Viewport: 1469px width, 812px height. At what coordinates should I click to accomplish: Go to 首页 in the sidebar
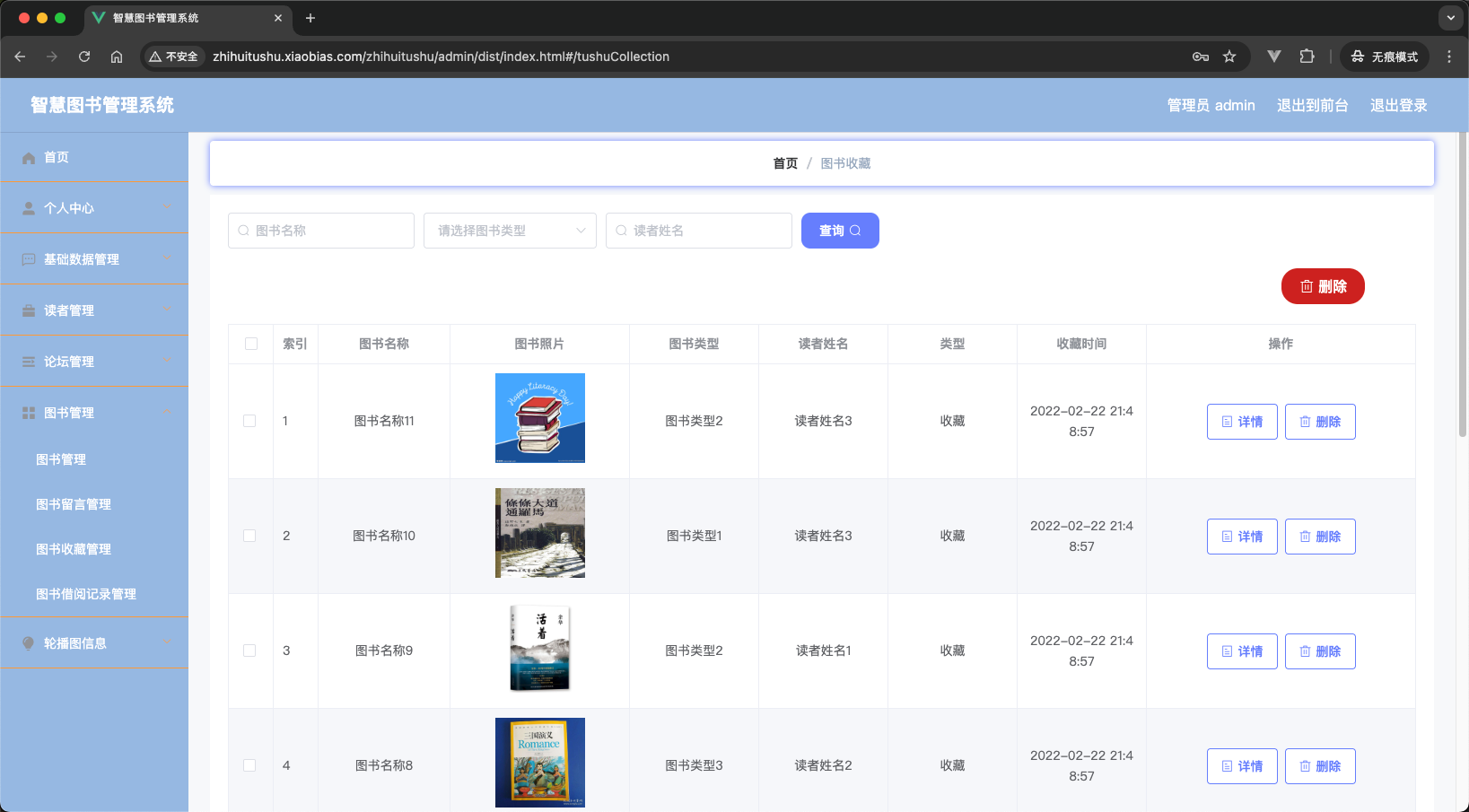coord(57,157)
